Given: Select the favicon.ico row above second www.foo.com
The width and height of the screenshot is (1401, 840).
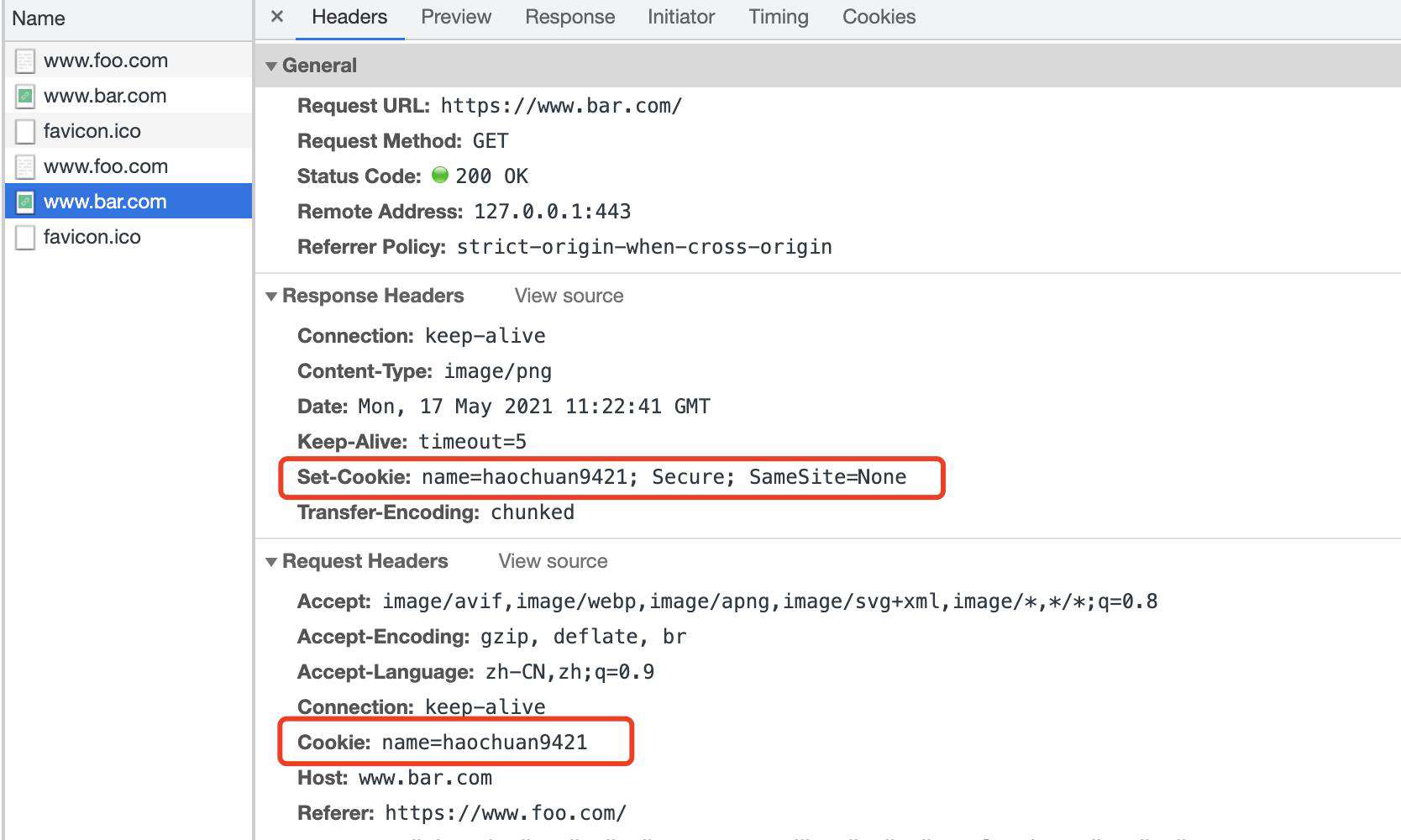Looking at the screenshot, I should pyautogui.click(x=129, y=131).
